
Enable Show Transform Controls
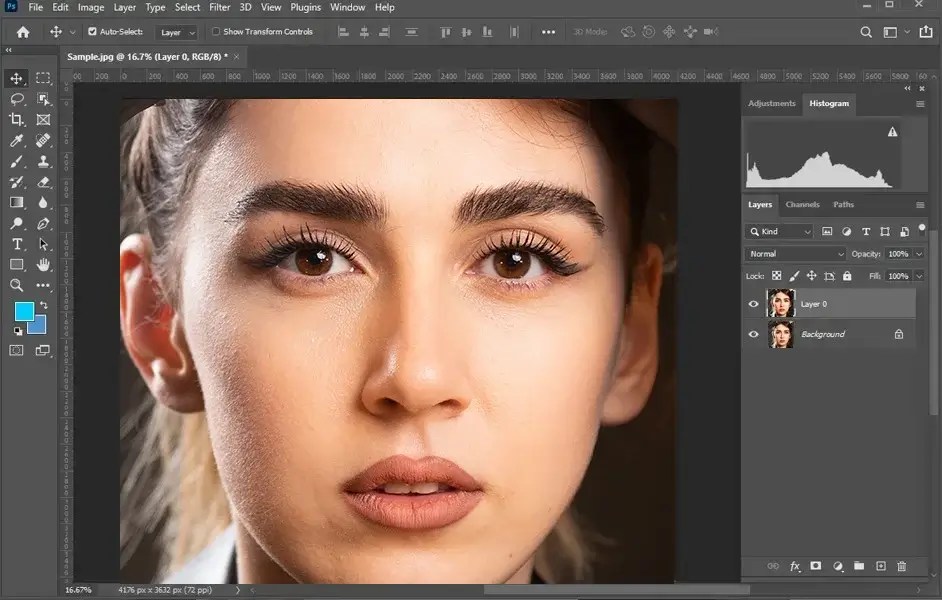pos(216,31)
